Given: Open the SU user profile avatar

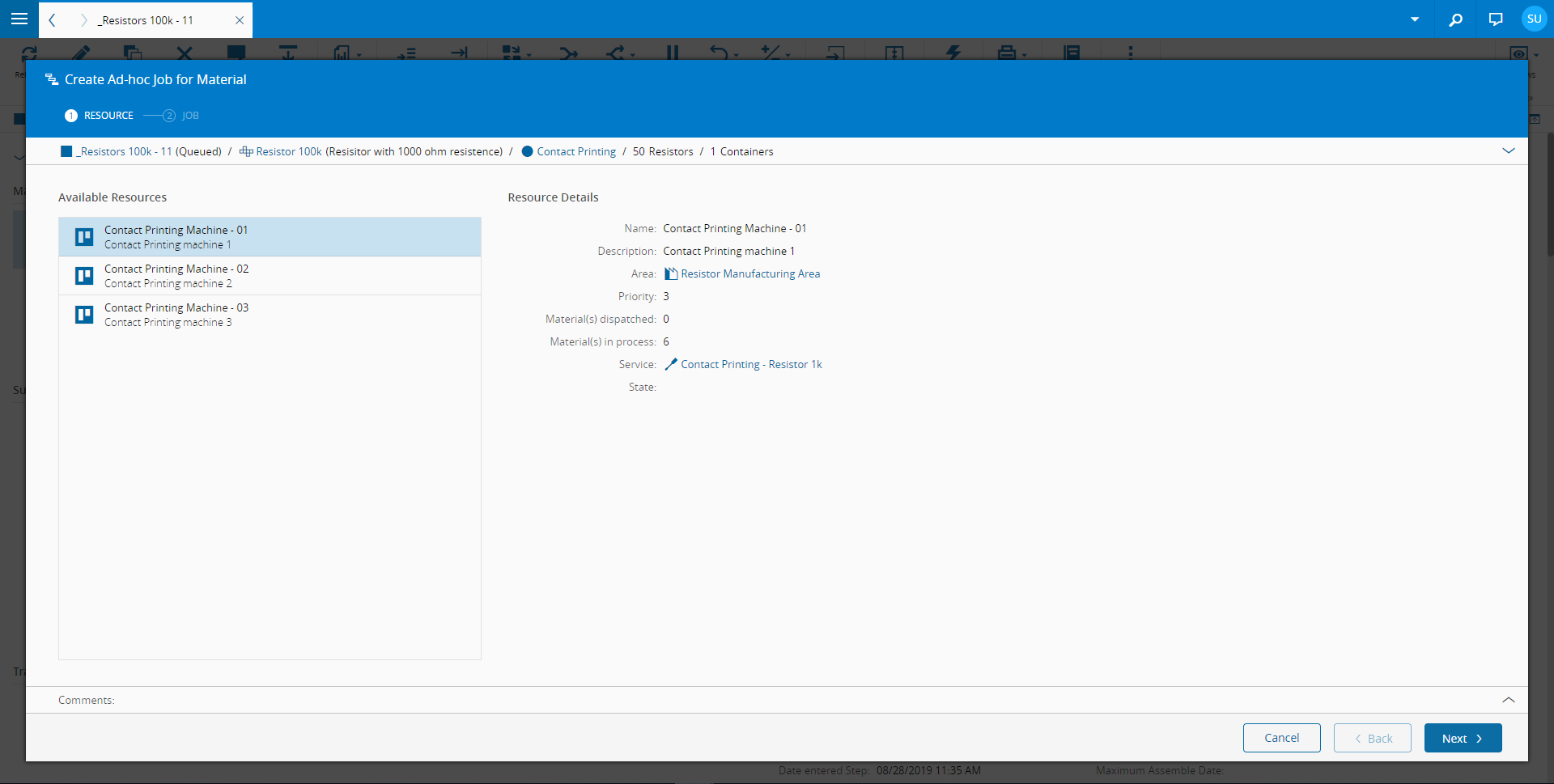Looking at the screenshot, I should pyautogui.click(x=1534, y=19).
